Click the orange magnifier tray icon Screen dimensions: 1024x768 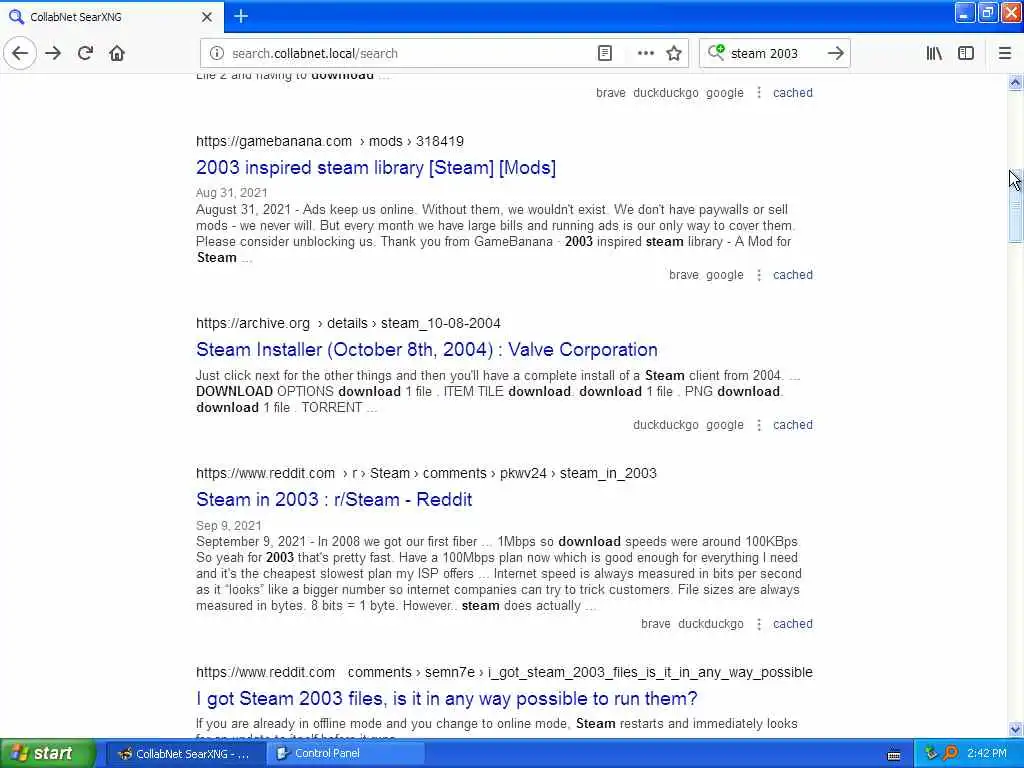(x=950, y=754)
